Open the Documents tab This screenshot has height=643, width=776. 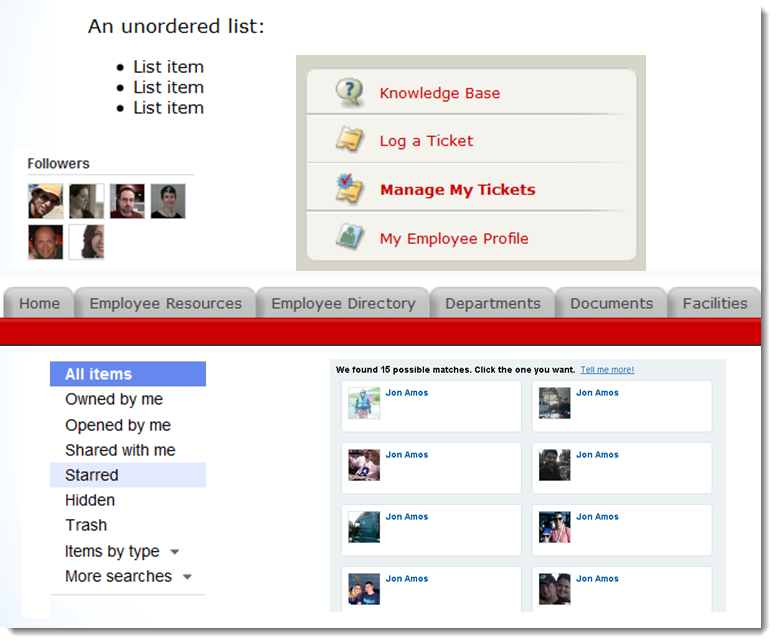[x=611, y=303]
